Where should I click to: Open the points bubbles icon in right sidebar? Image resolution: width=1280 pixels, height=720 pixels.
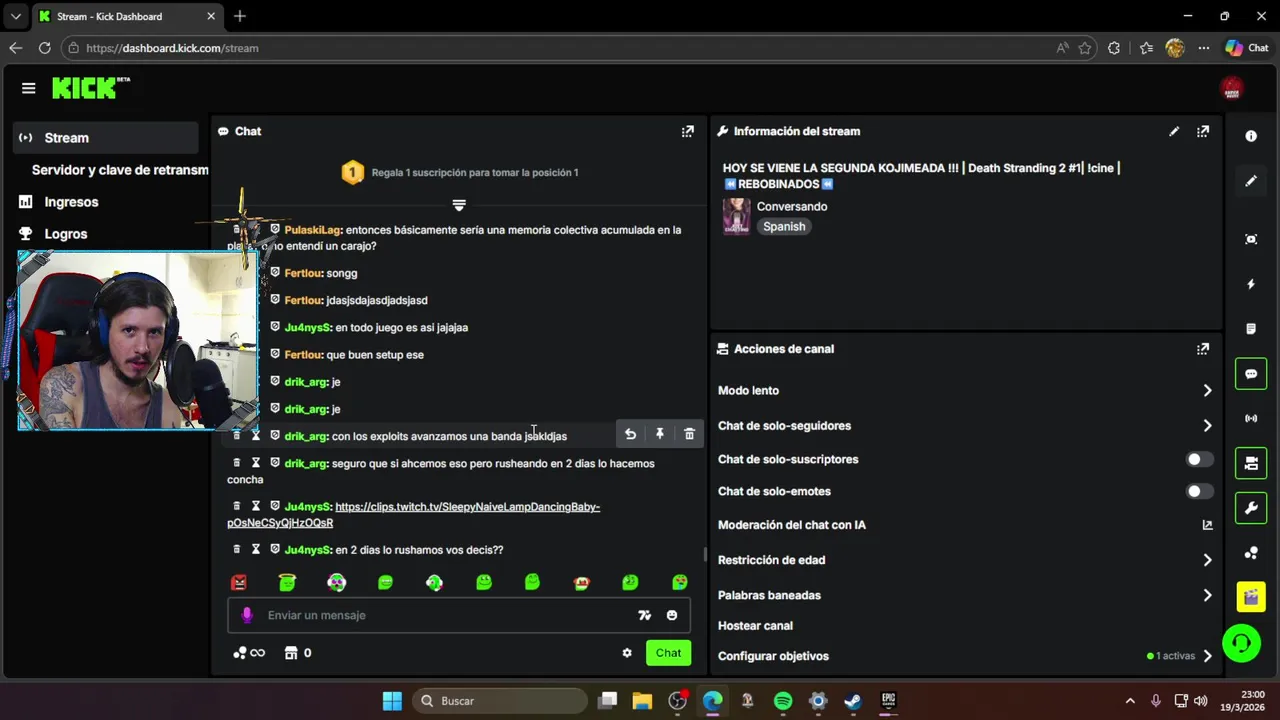(x=1251, y=553)
